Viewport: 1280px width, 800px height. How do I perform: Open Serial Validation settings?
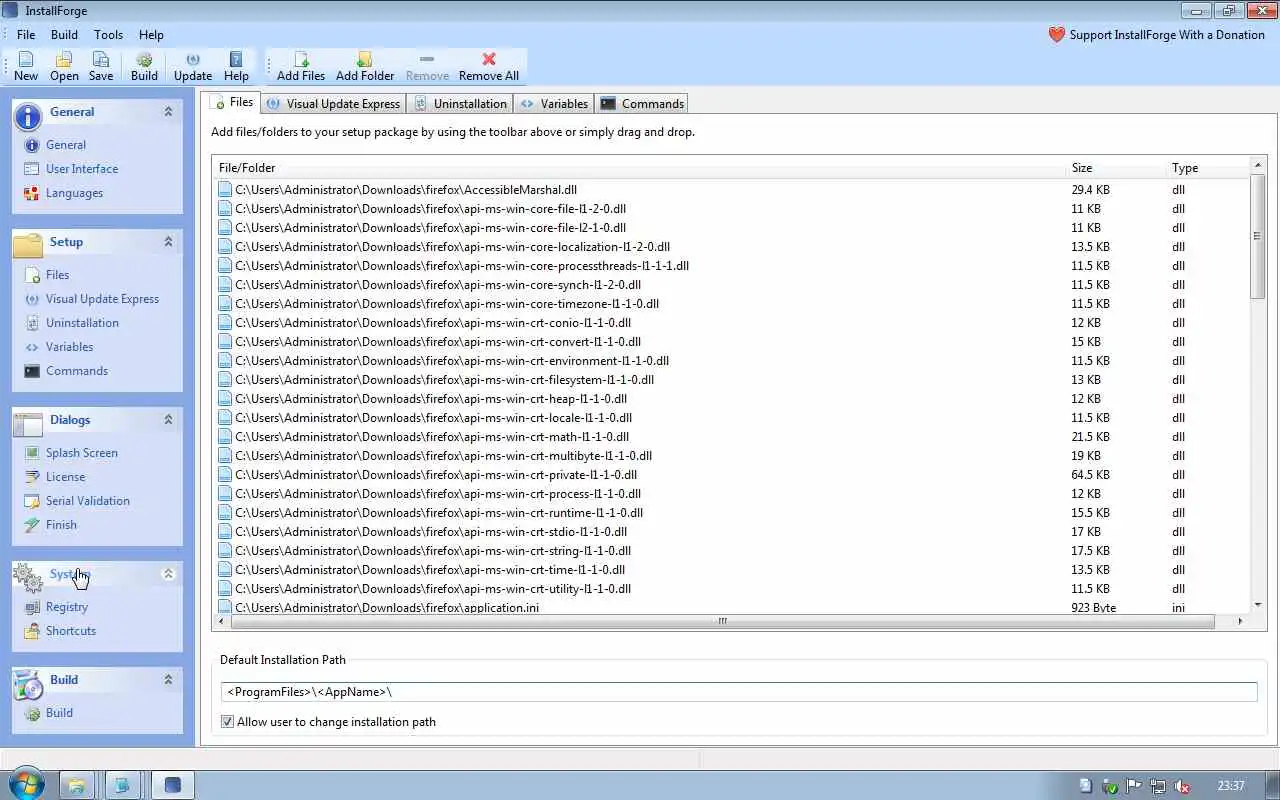pyautogui.click(x=88, y=501)
